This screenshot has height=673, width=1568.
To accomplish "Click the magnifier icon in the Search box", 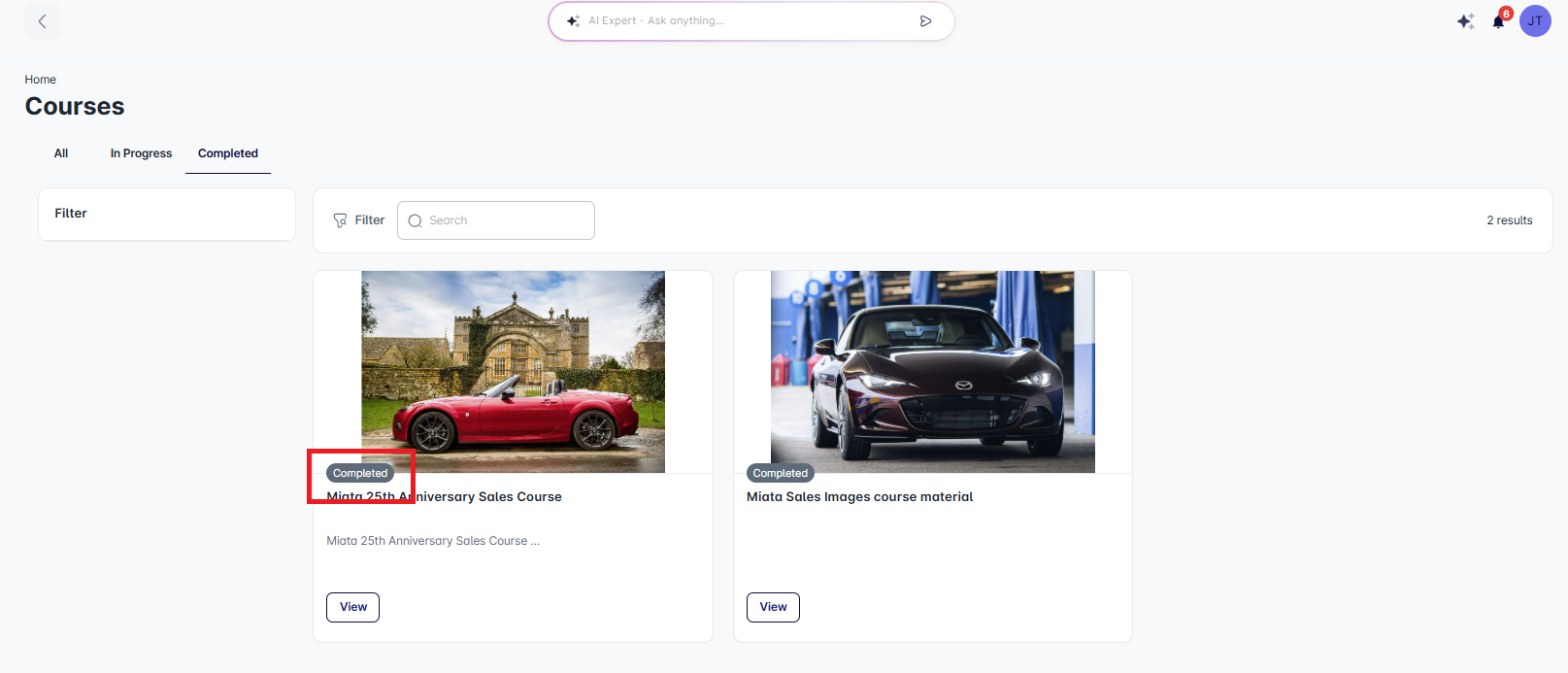I will point(416,220).
